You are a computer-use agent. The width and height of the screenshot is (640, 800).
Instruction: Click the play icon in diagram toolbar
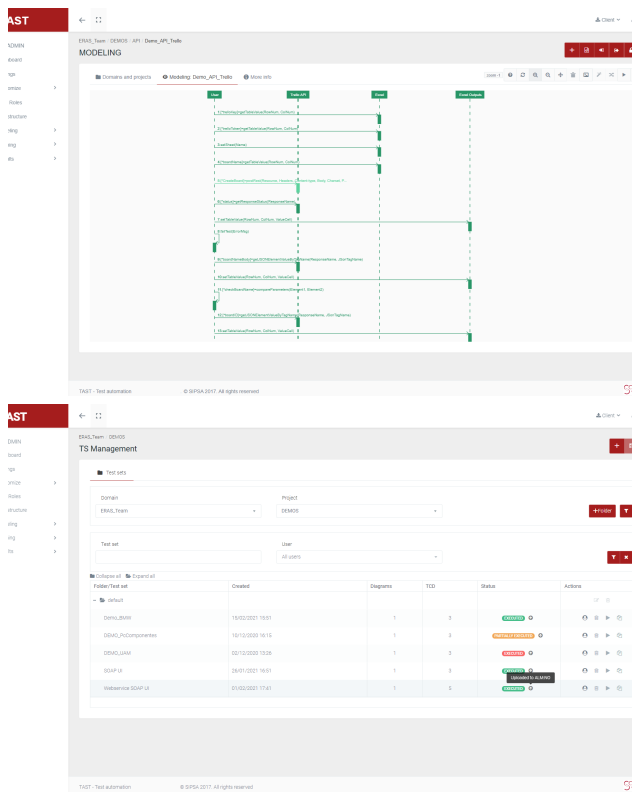[x=624, y=75]
